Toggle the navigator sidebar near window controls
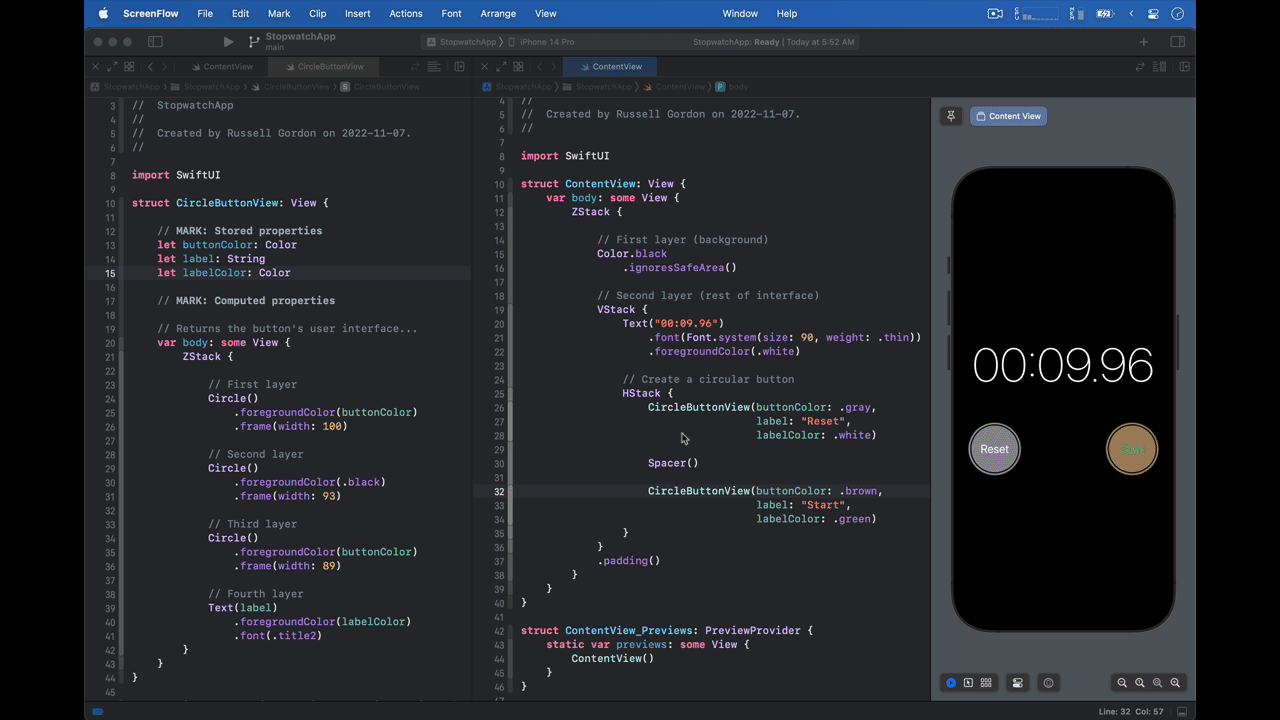Image resolution: width=1280 pixels, height=720 pixels. [x=155, y=42]
